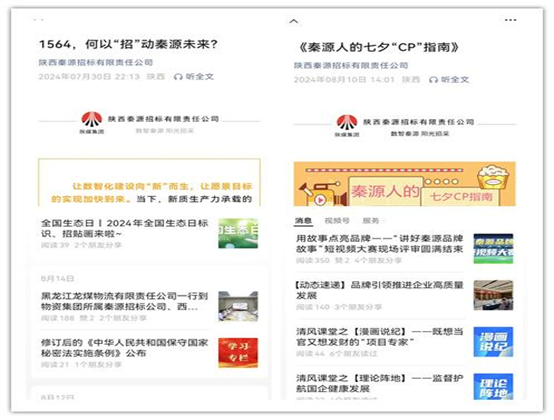554x420 pixels.
Task: Click 阅读 350 stats under 用故事点亮品牌 article
Action: tap(313, 261)
